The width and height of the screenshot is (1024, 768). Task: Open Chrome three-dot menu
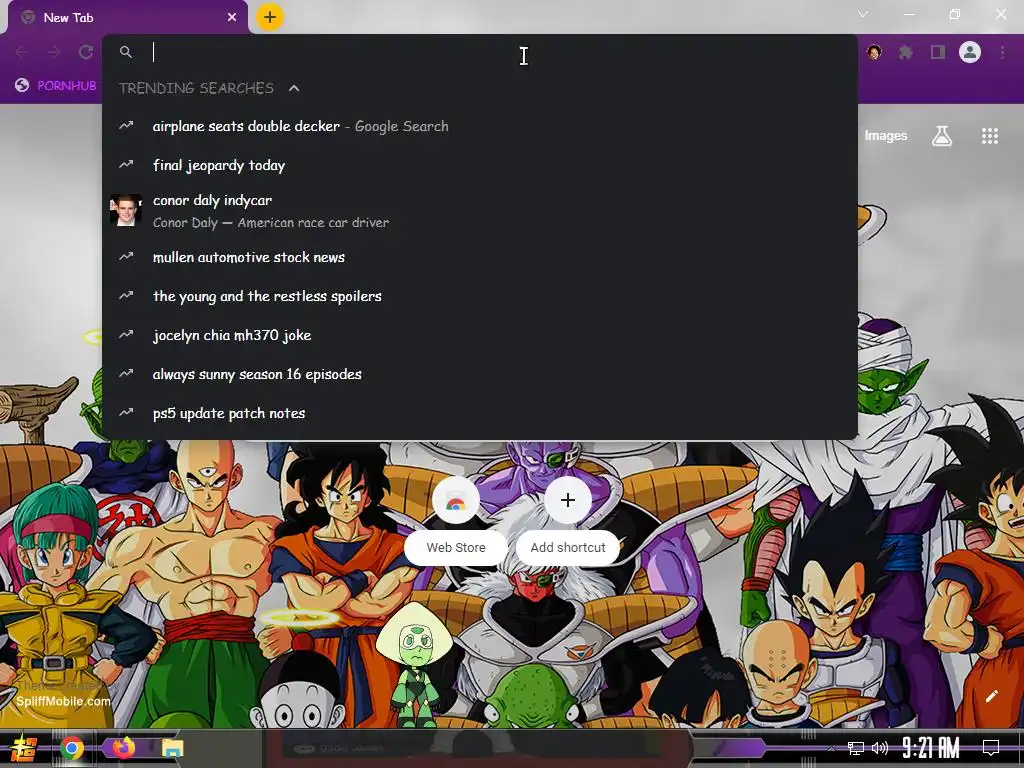click(1002, 52)
